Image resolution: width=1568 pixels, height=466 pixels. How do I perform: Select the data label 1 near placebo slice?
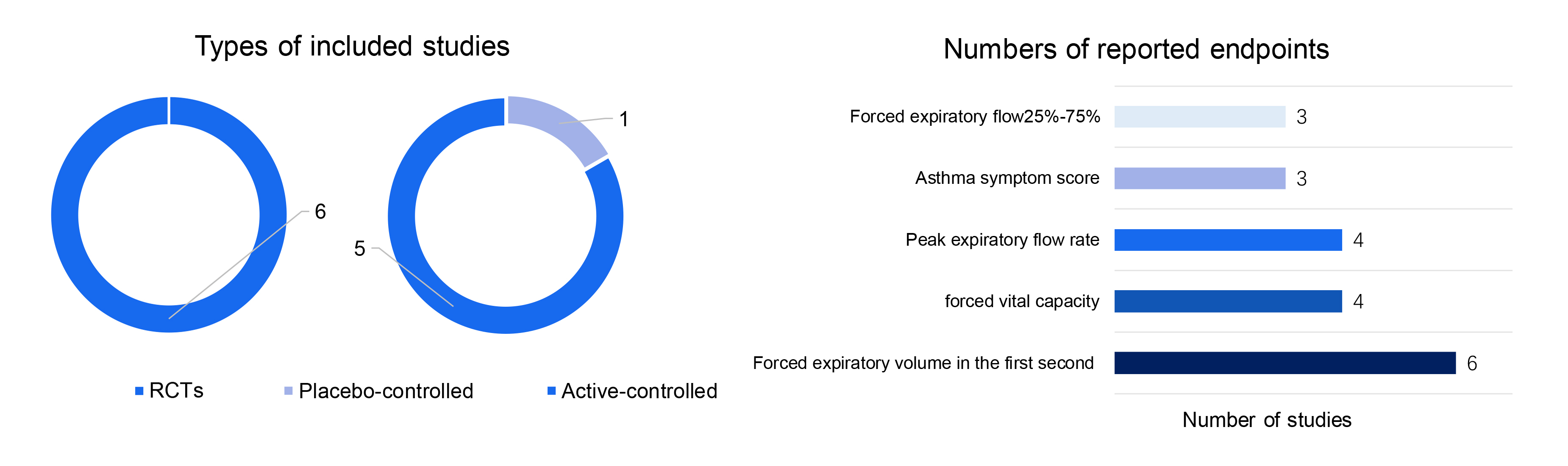click(x=624, y=119)
